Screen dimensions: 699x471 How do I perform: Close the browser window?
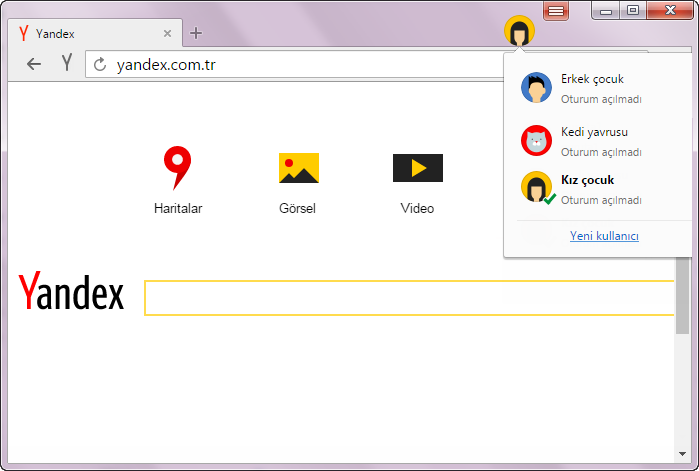click(670, 11)
